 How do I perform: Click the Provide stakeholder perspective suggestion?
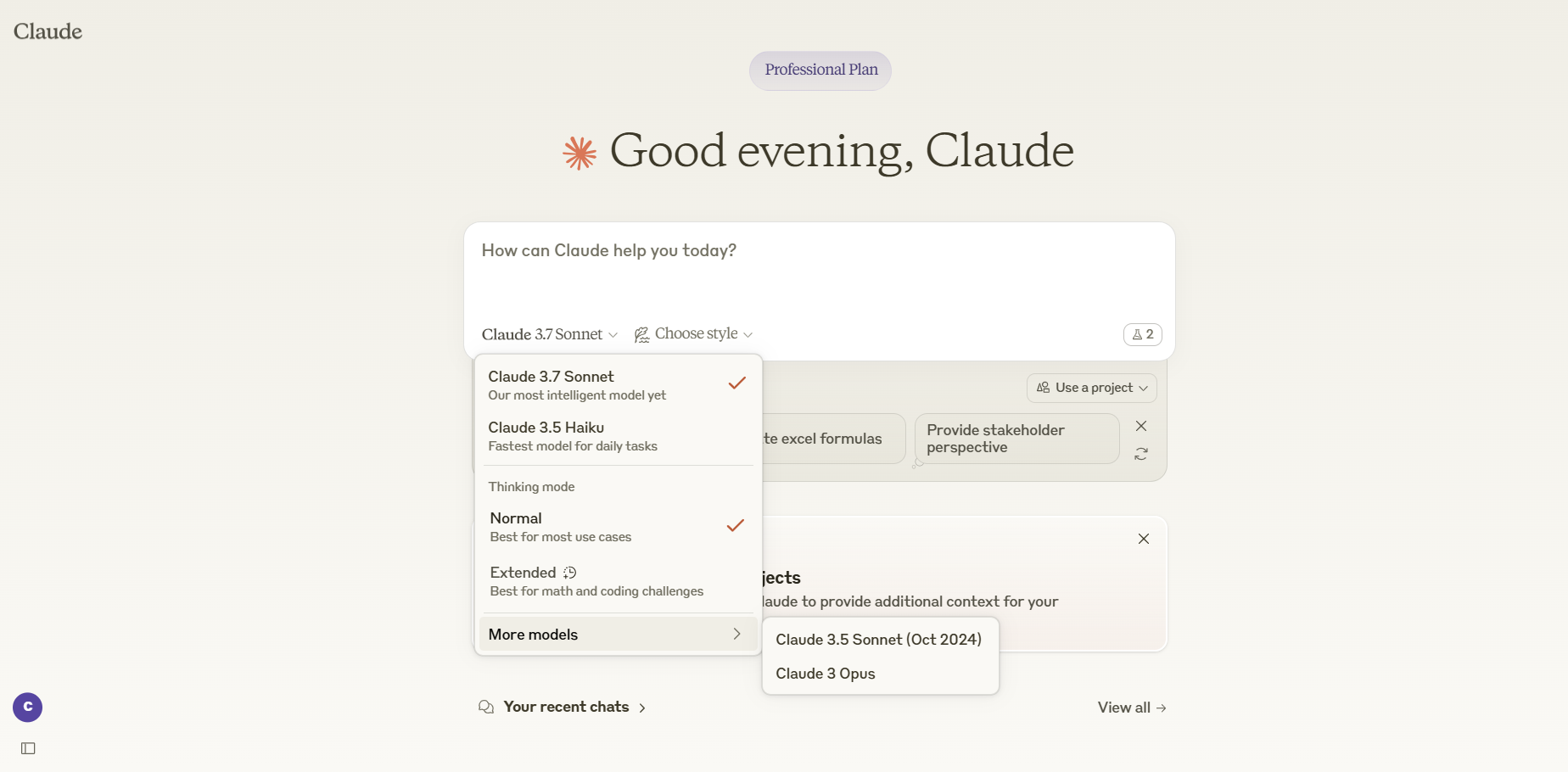[1016, 439]
